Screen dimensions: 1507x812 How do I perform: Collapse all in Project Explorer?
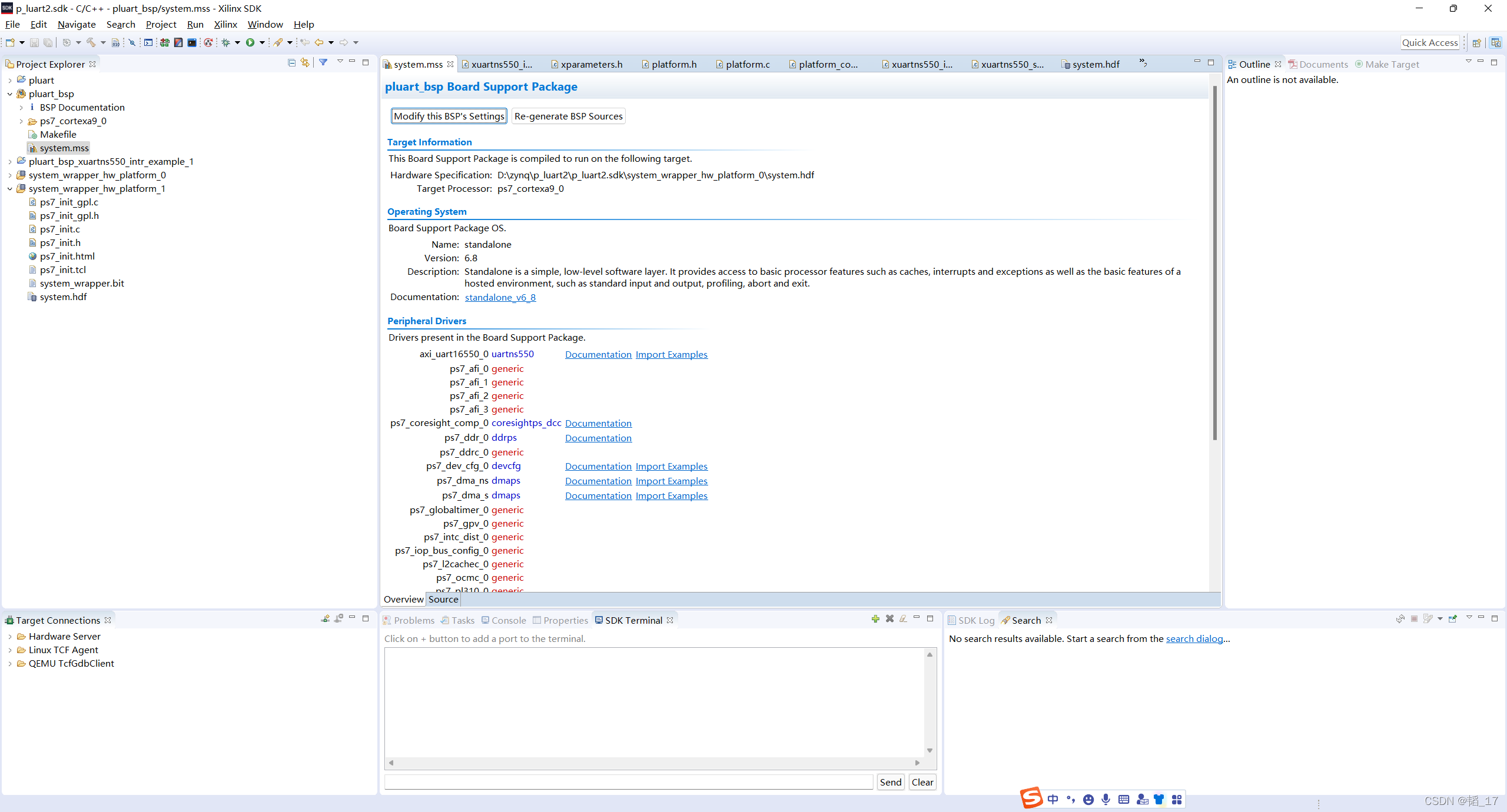click(x=291, y=62)
